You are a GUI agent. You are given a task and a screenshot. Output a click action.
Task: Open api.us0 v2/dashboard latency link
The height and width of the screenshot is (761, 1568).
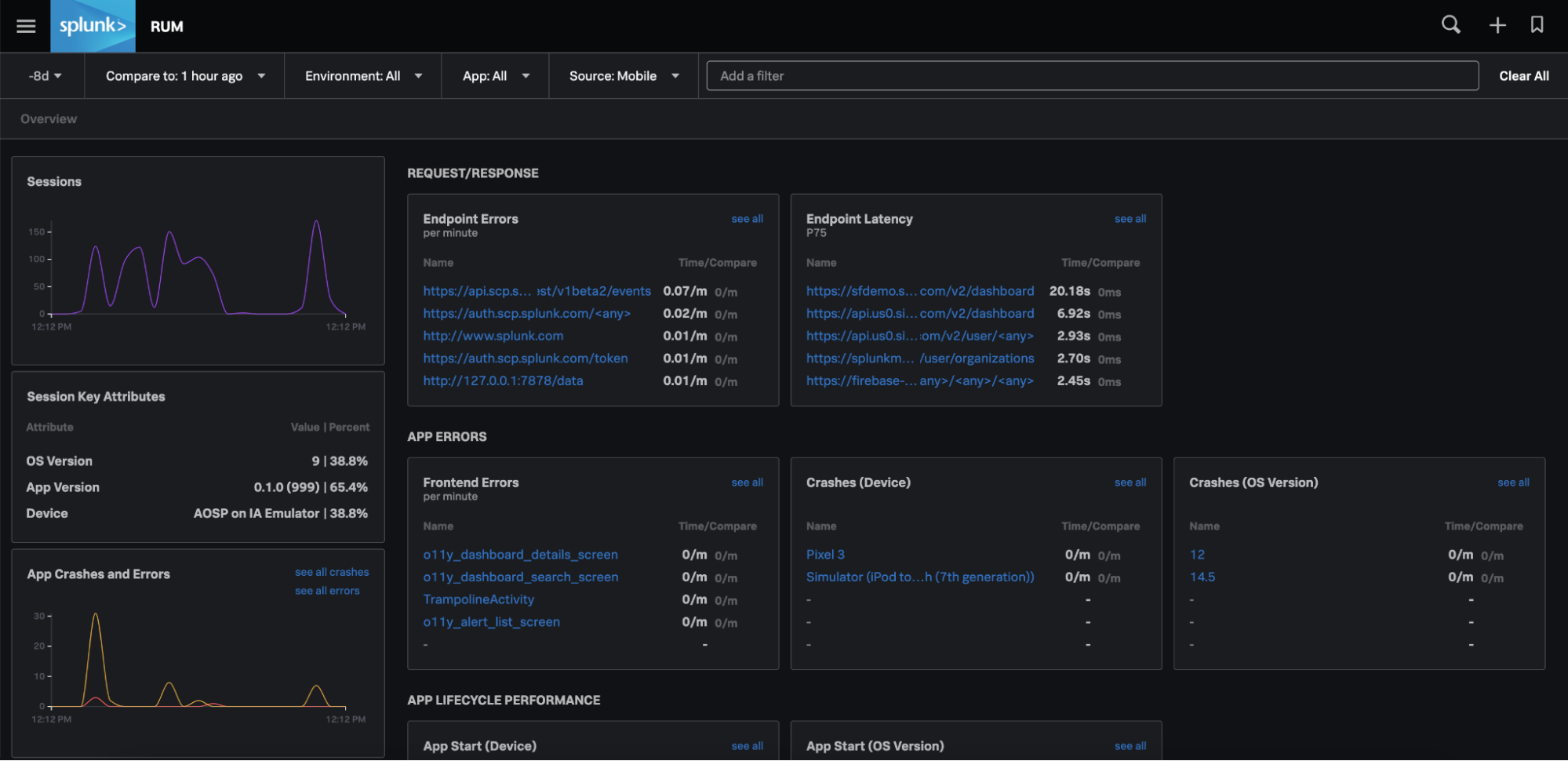click(920, 314)
